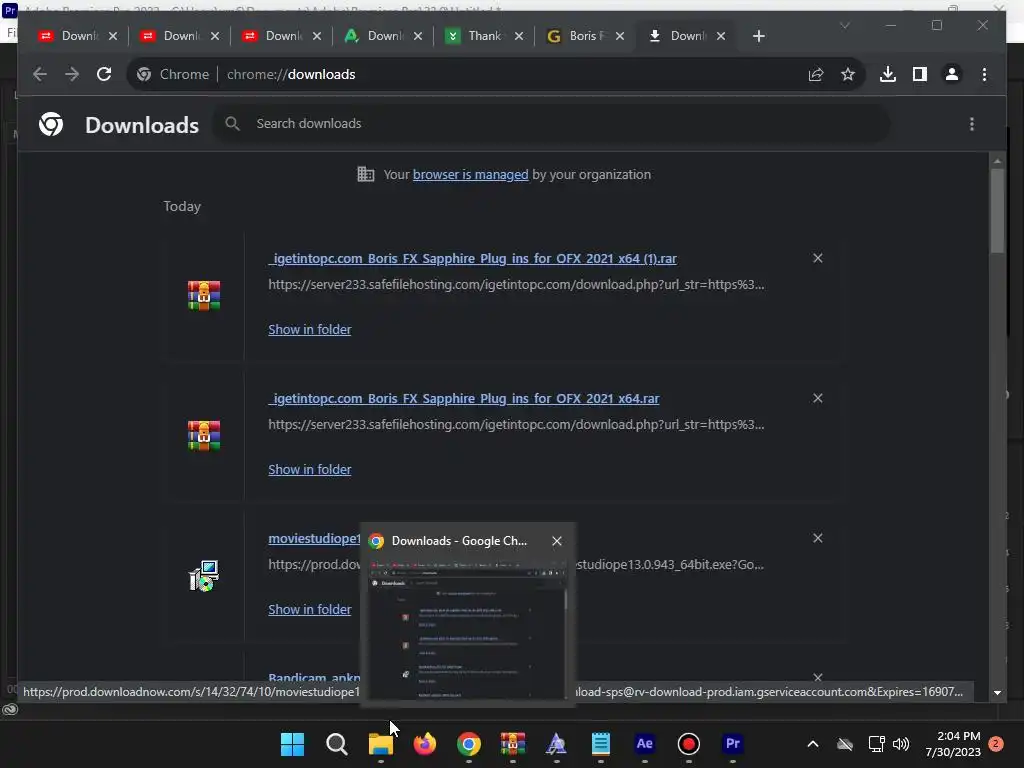Open the Downloads page more actions menu
Screen dimensions: 1024x768
point(972,124)
